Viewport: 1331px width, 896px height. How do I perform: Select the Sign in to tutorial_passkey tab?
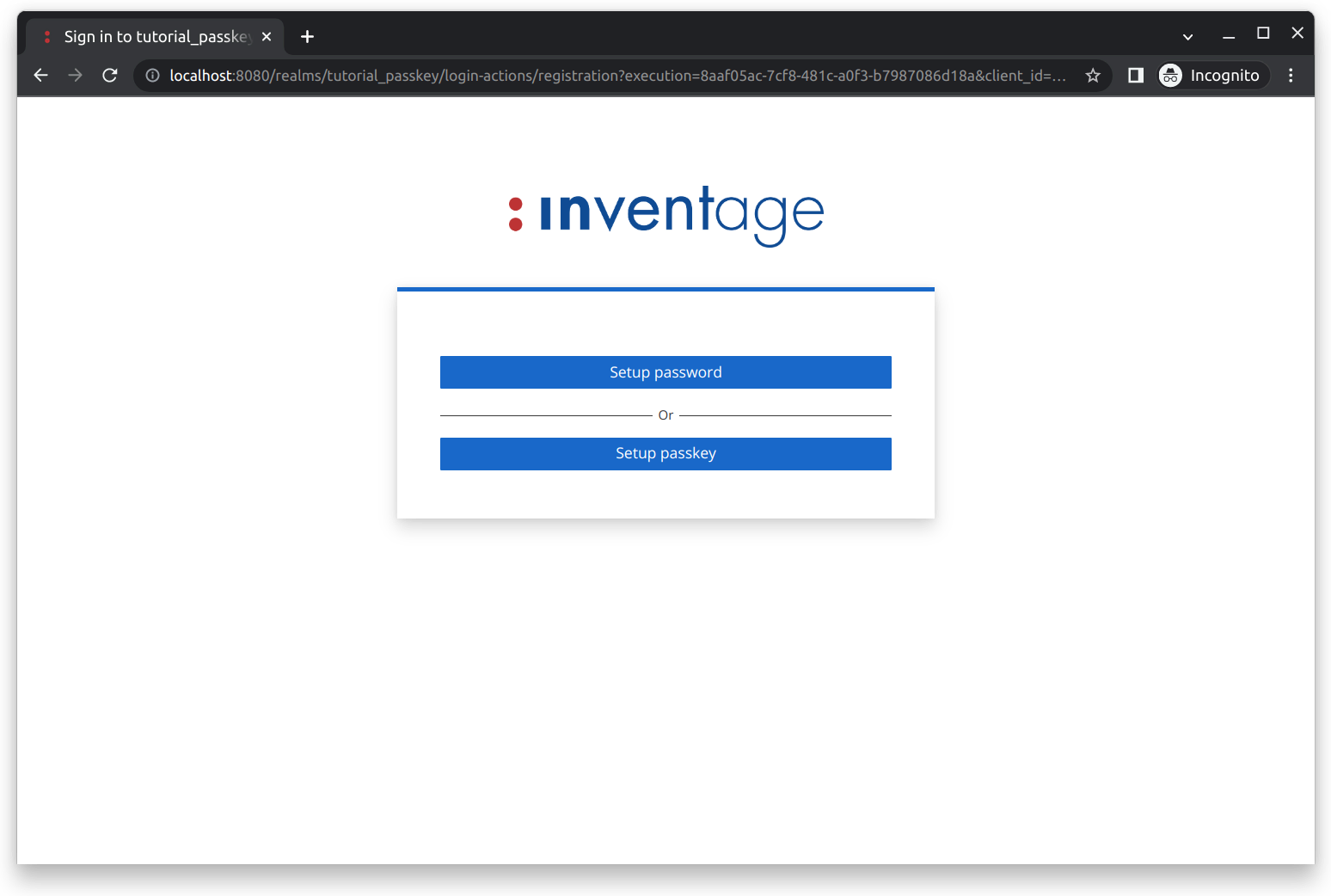[x=156, y=36]
